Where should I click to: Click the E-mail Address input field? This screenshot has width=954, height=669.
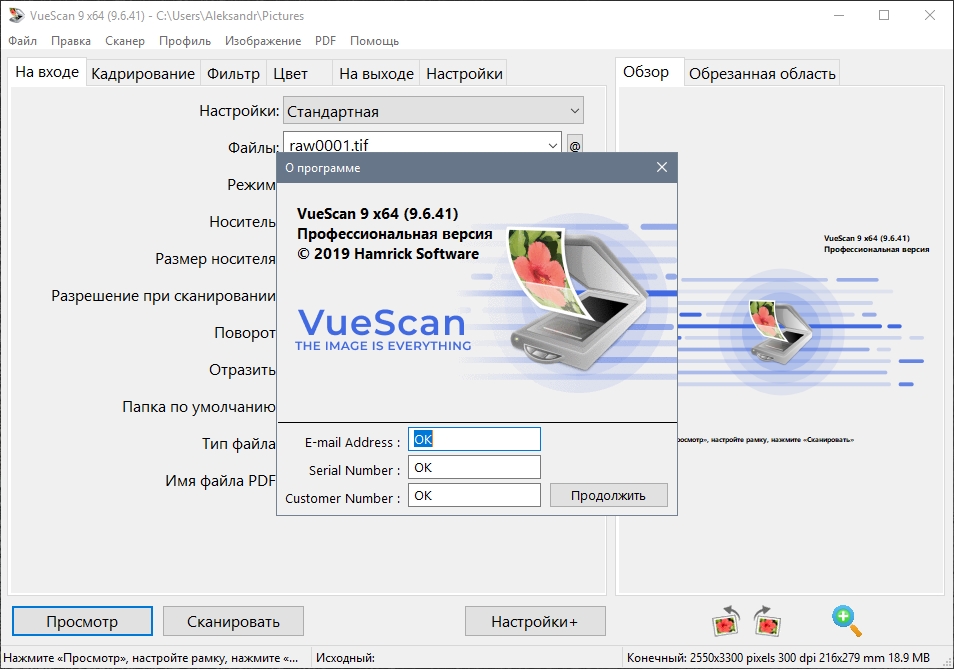474,439
